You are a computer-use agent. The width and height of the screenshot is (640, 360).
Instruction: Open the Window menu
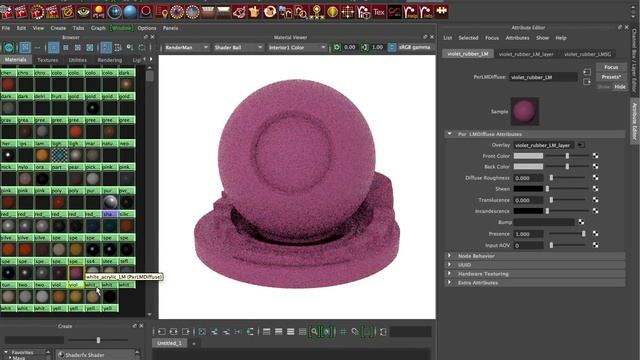122,28
